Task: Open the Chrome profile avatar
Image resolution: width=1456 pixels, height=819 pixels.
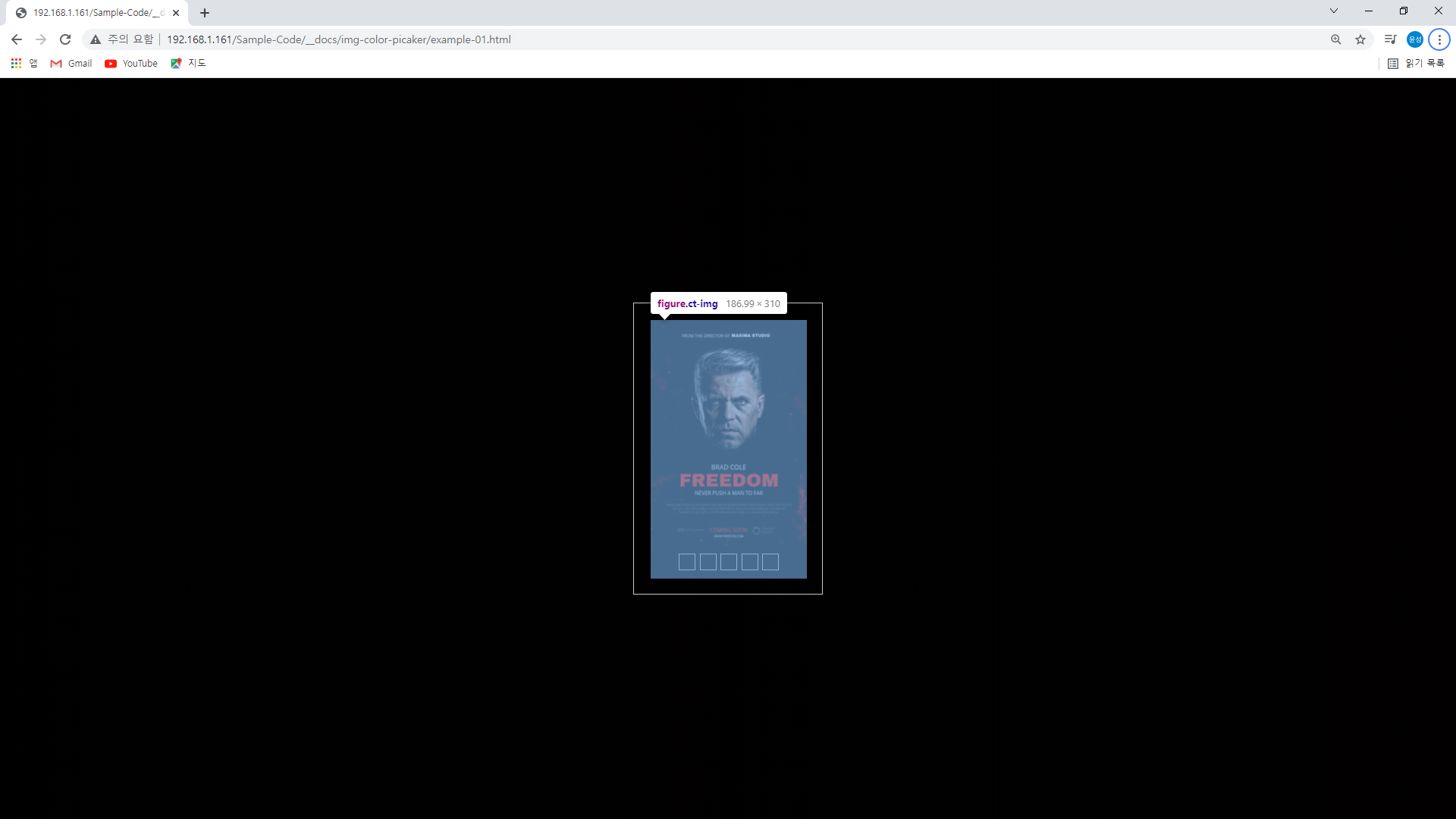Action: 1414,39
